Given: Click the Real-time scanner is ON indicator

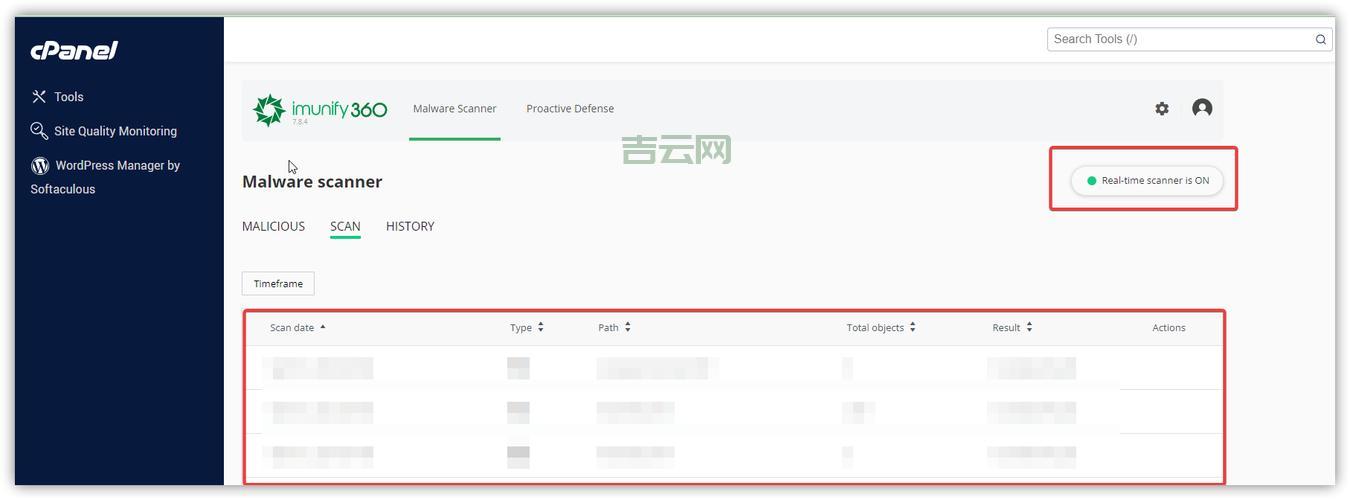Looking at the screenshot, I should coord(1146,181).
